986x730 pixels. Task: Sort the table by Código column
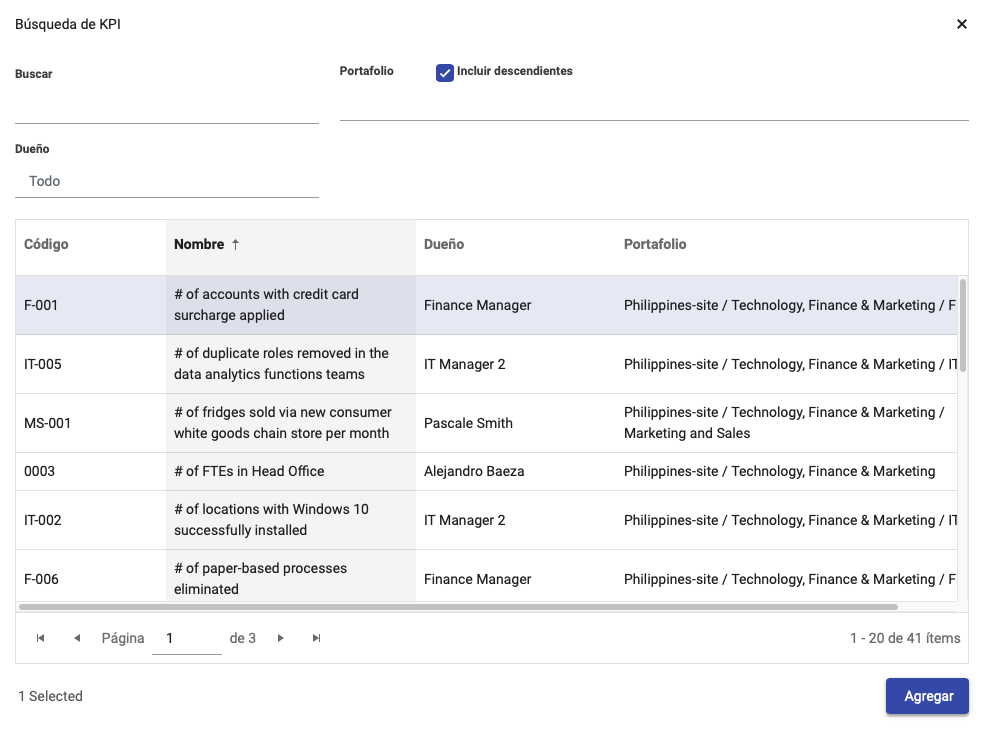46,244
